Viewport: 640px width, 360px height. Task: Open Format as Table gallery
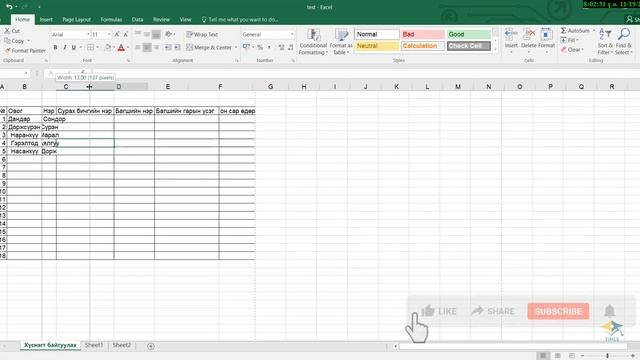(341, 42)
